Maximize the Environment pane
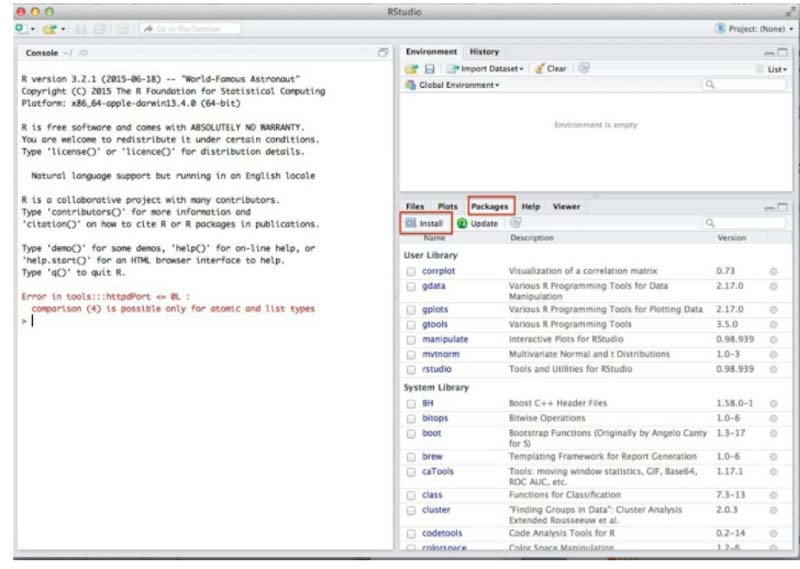Viewport: 800px width, 569px height. (782, 52)
